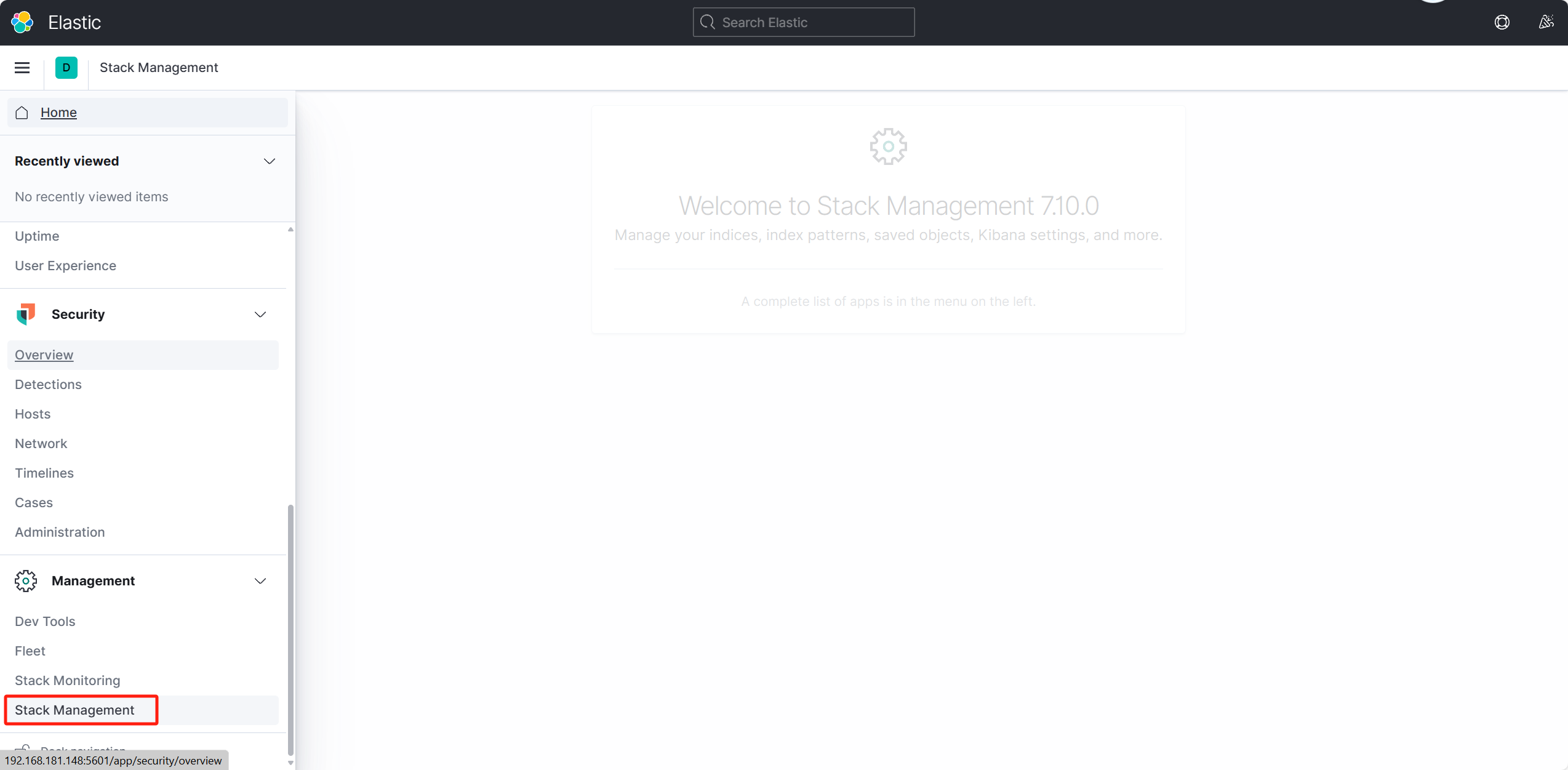This screenshot has width=1568, height=770.
Task: Toggle the hamburger navigation menu
Action: pyautogui.click(x=22, y=68)
